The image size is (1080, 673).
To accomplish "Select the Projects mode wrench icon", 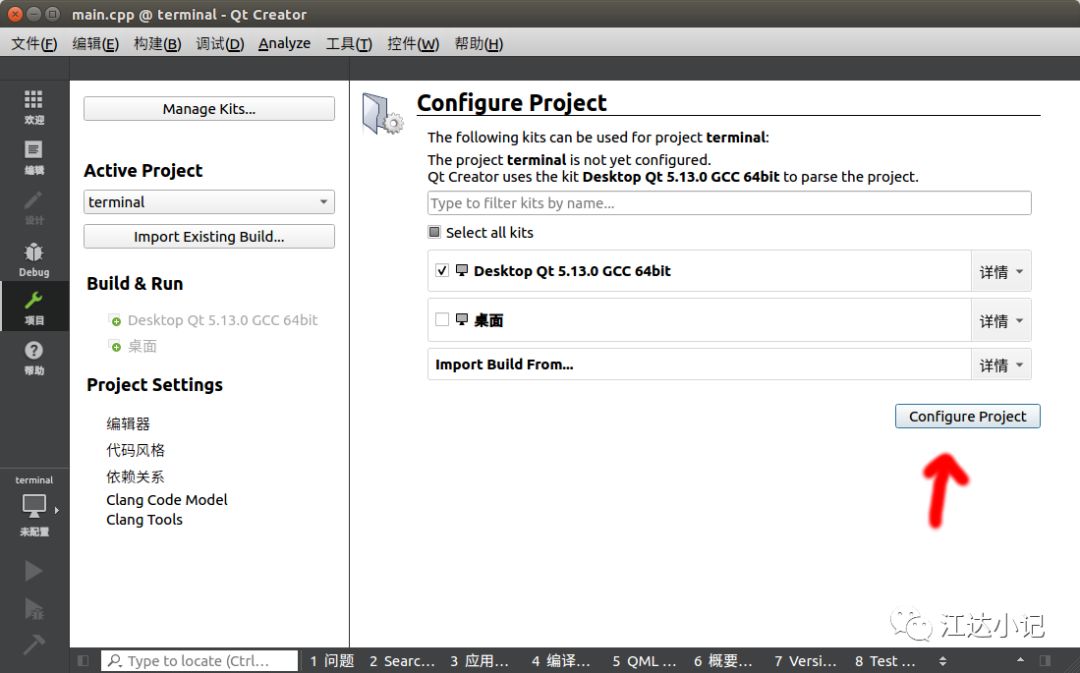I will click(x=33, y=300).
